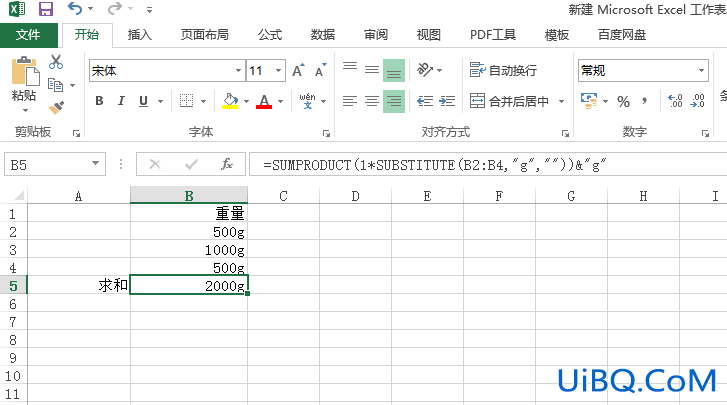Switch to the 审阅 ribbon tab
727x405 pixels.
(376, 35)
